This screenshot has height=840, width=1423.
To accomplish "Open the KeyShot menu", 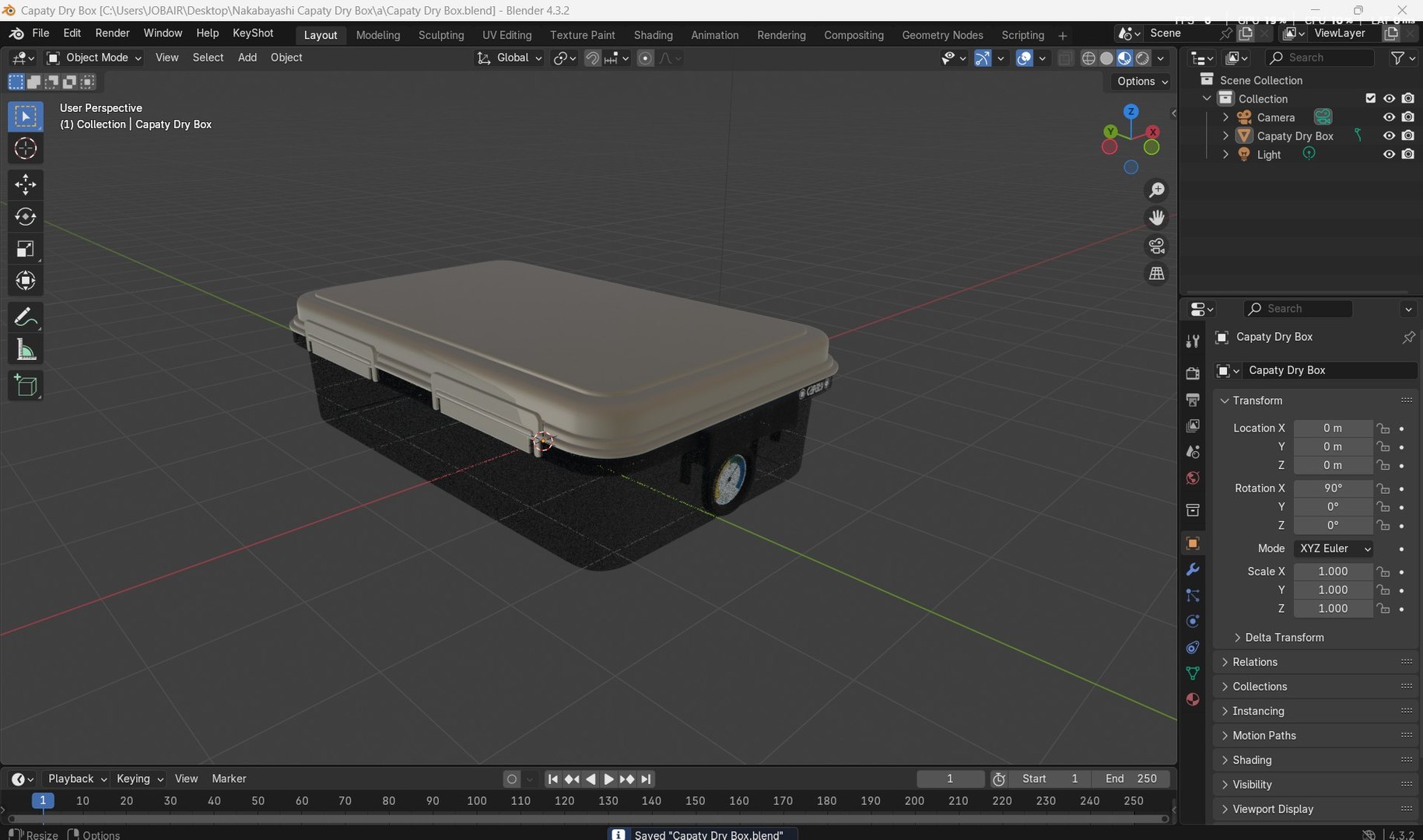I will (x=253, y=33).
